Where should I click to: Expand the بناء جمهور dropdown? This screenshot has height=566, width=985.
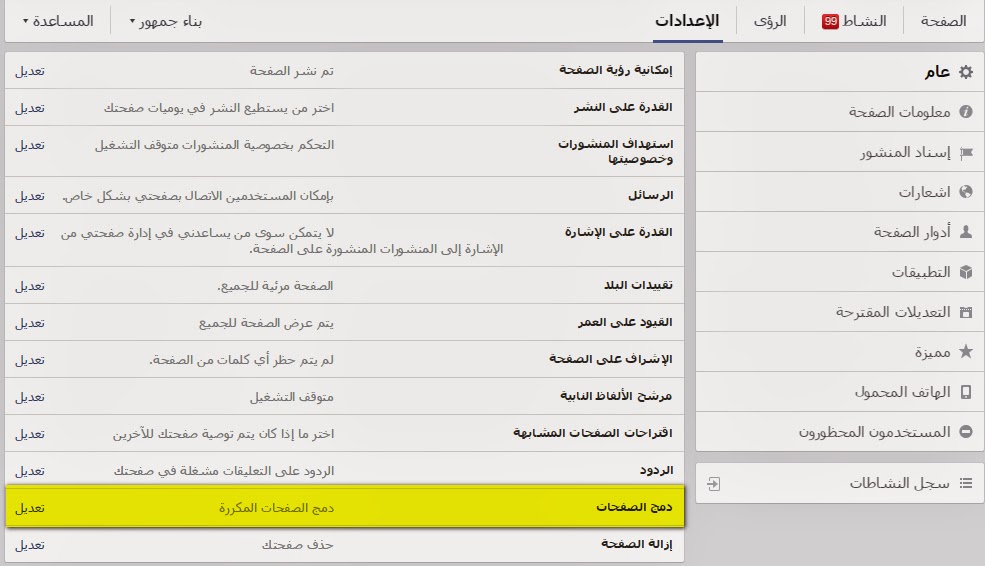[x=166, y=21]
